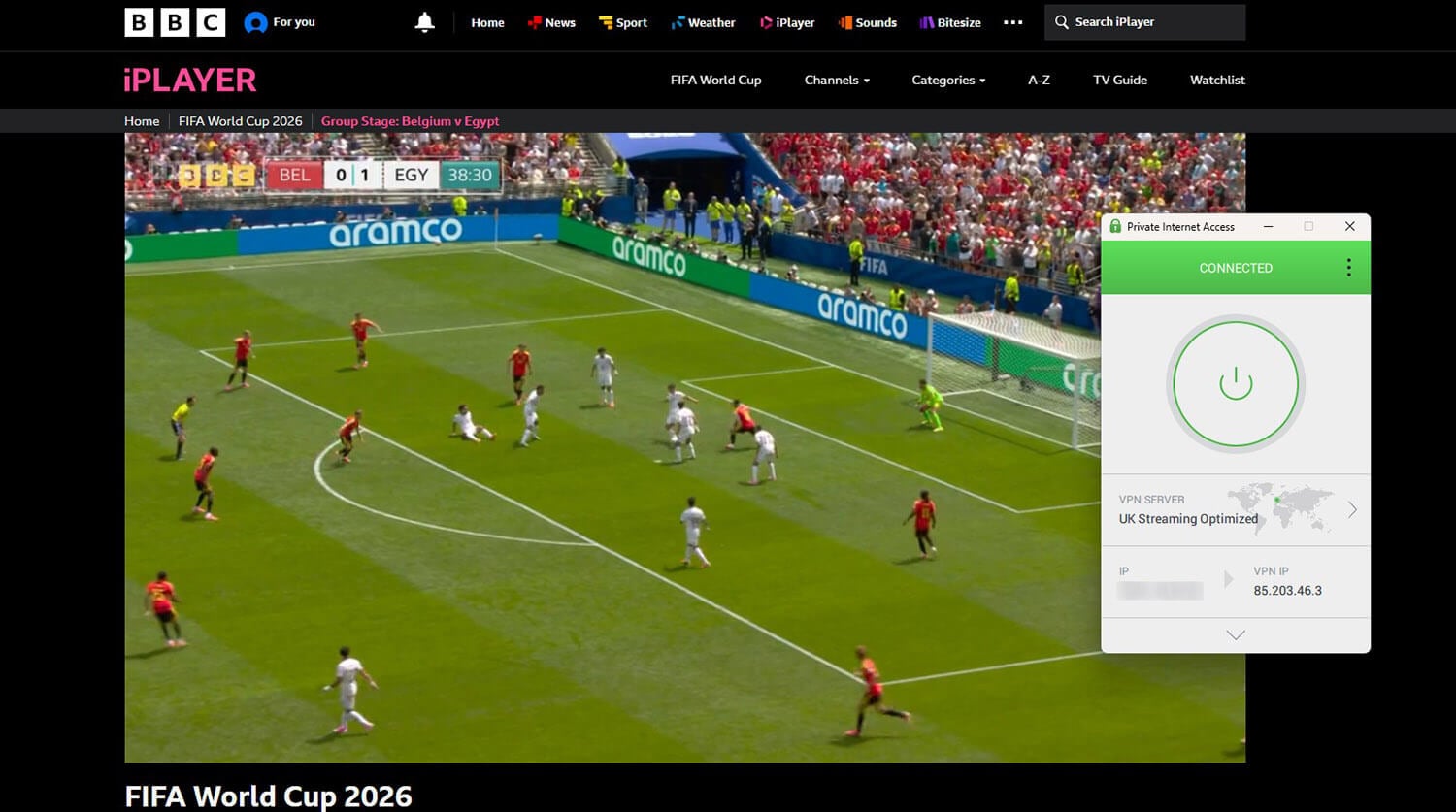Screen dimensions: 1456x812
Task: Open BBC Weather link
Action: tap(703, 22)
